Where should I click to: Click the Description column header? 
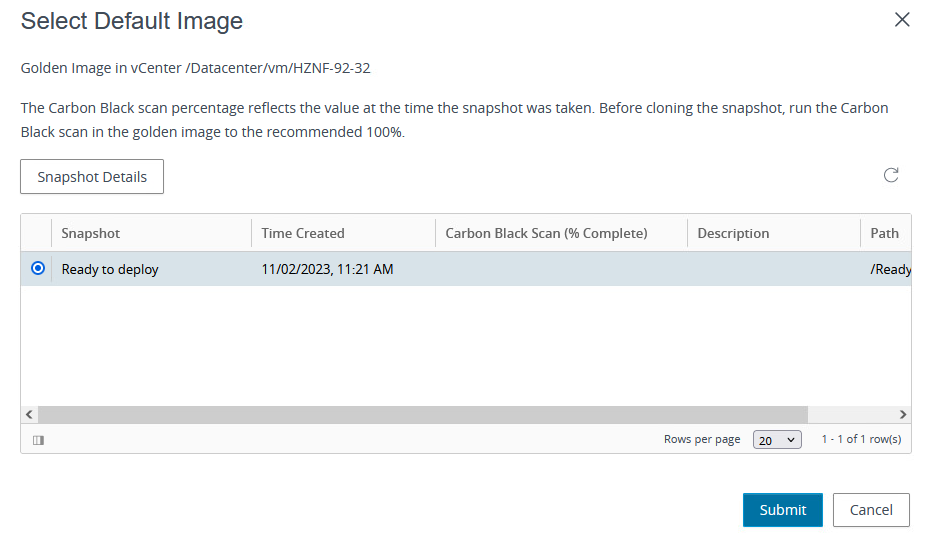tap(733, 233)
